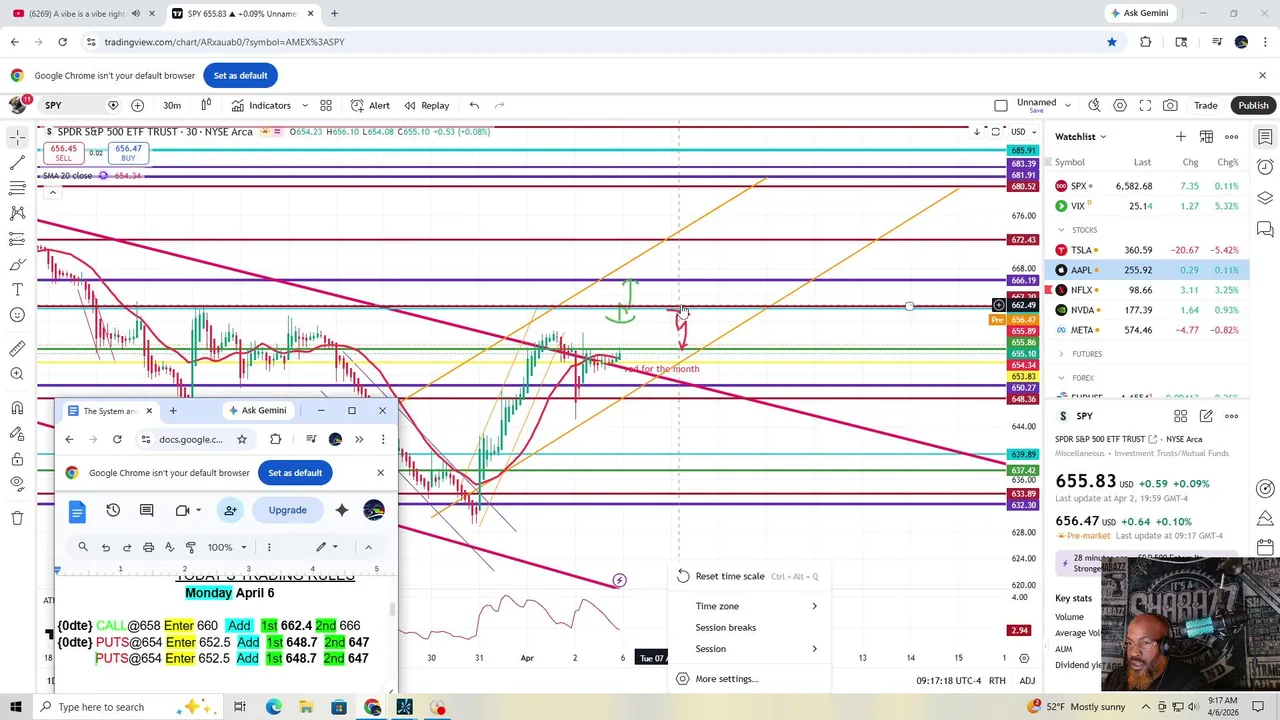Click the Trade button
This screenshot has height=720, width=1280.
[x=1205, y=105]
